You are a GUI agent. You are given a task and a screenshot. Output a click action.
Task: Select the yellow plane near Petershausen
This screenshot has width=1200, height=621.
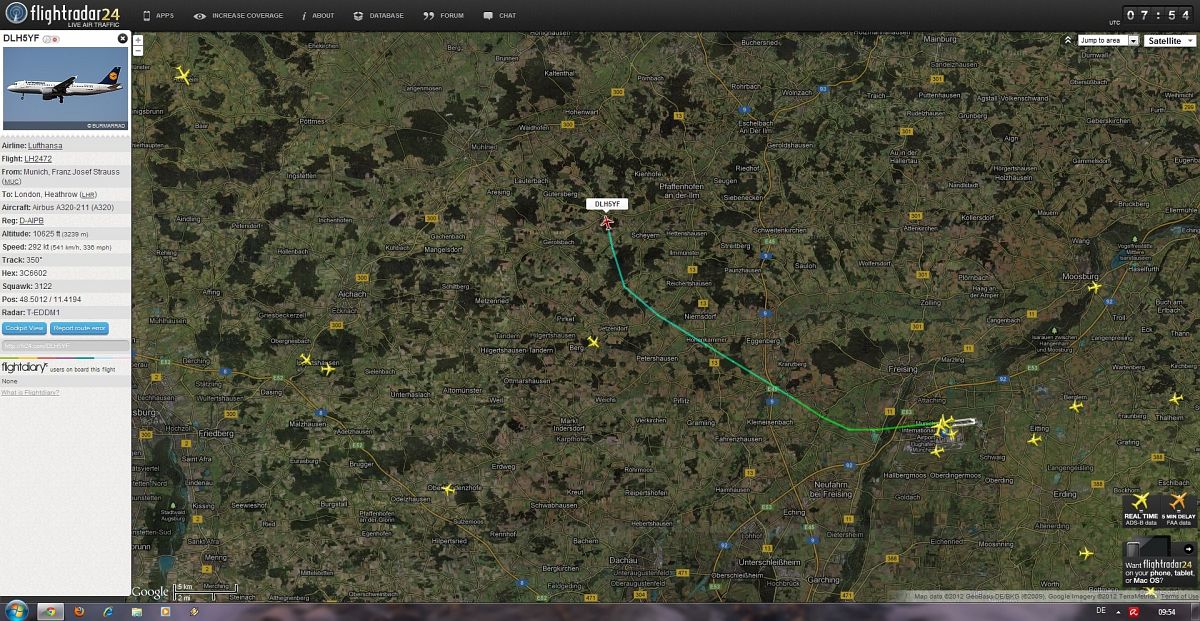(x=593, y=342)
